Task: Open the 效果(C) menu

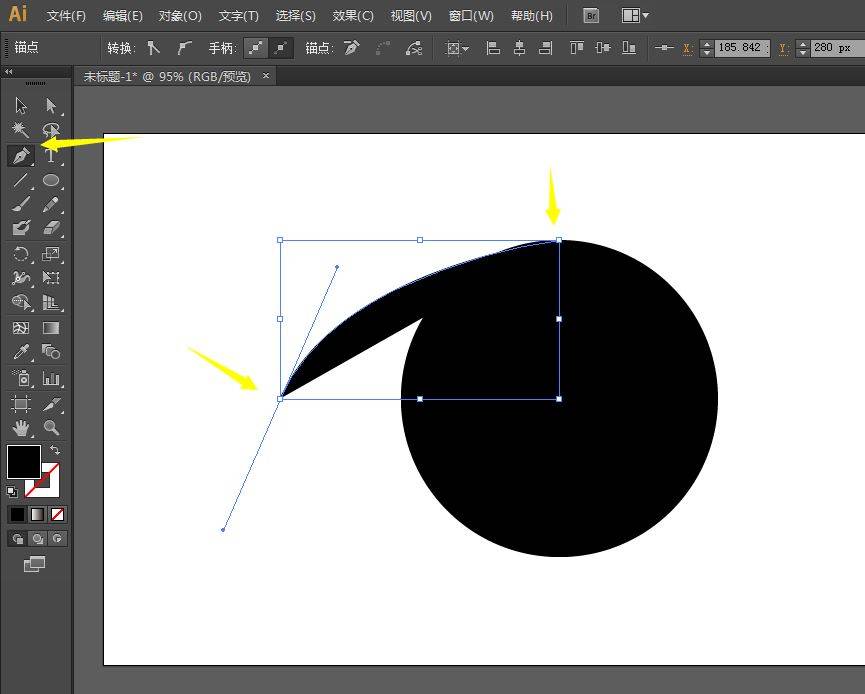Action: 353,16
